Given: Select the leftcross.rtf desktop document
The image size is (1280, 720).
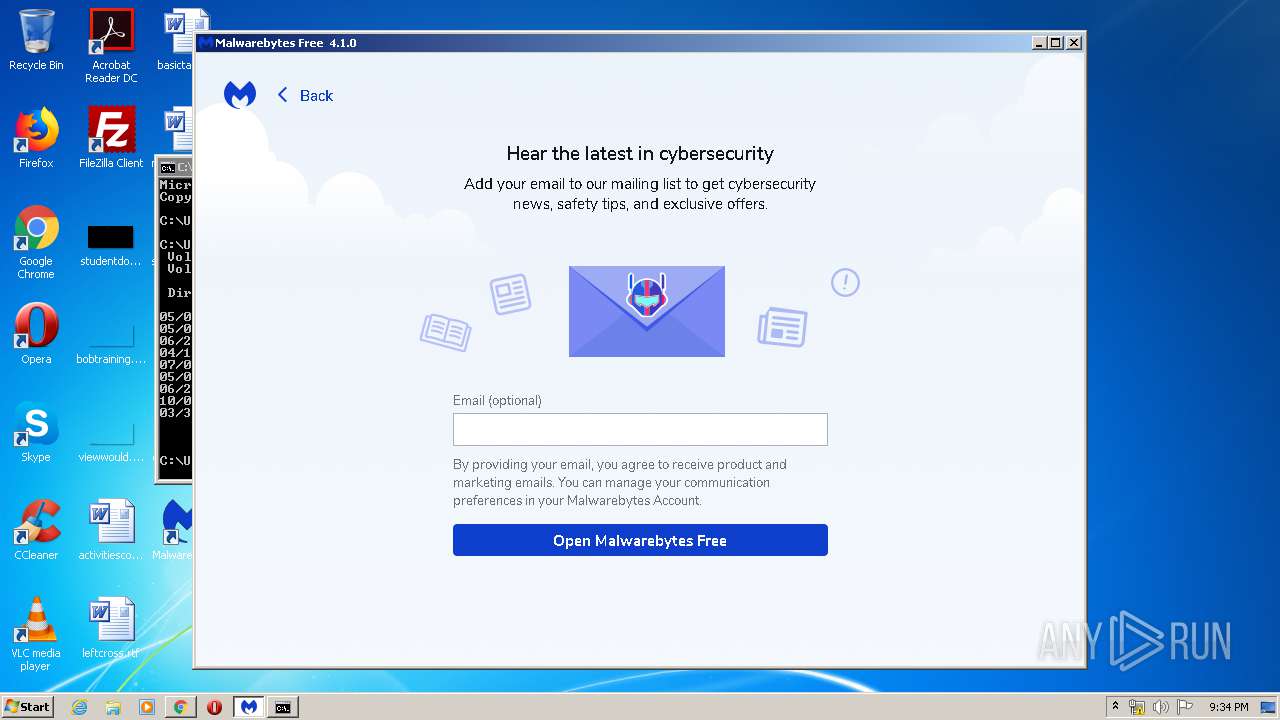Looking at the screenshot, I should click(x=111, y=628).
